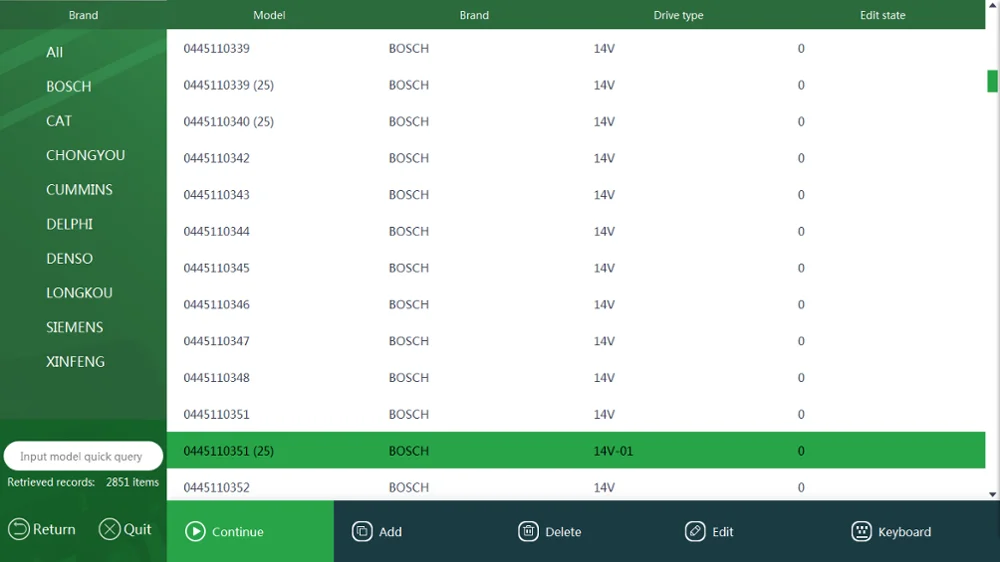Screen dimensions: 1000x562
Task: Click the Continue play icon
Action: pyautogui.click(x=195, y=531)
